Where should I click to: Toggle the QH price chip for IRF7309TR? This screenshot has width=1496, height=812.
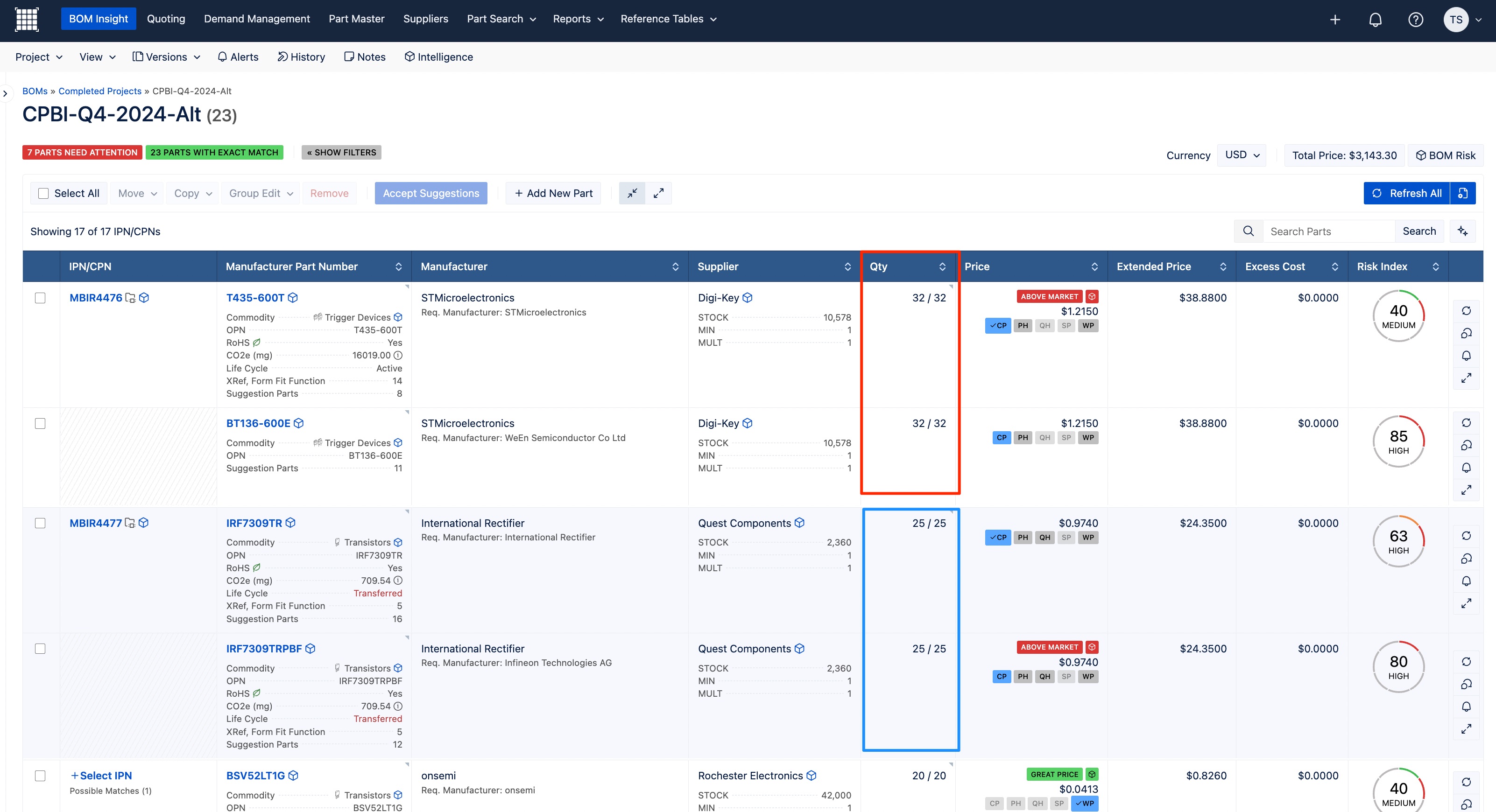click(1045, 538)
